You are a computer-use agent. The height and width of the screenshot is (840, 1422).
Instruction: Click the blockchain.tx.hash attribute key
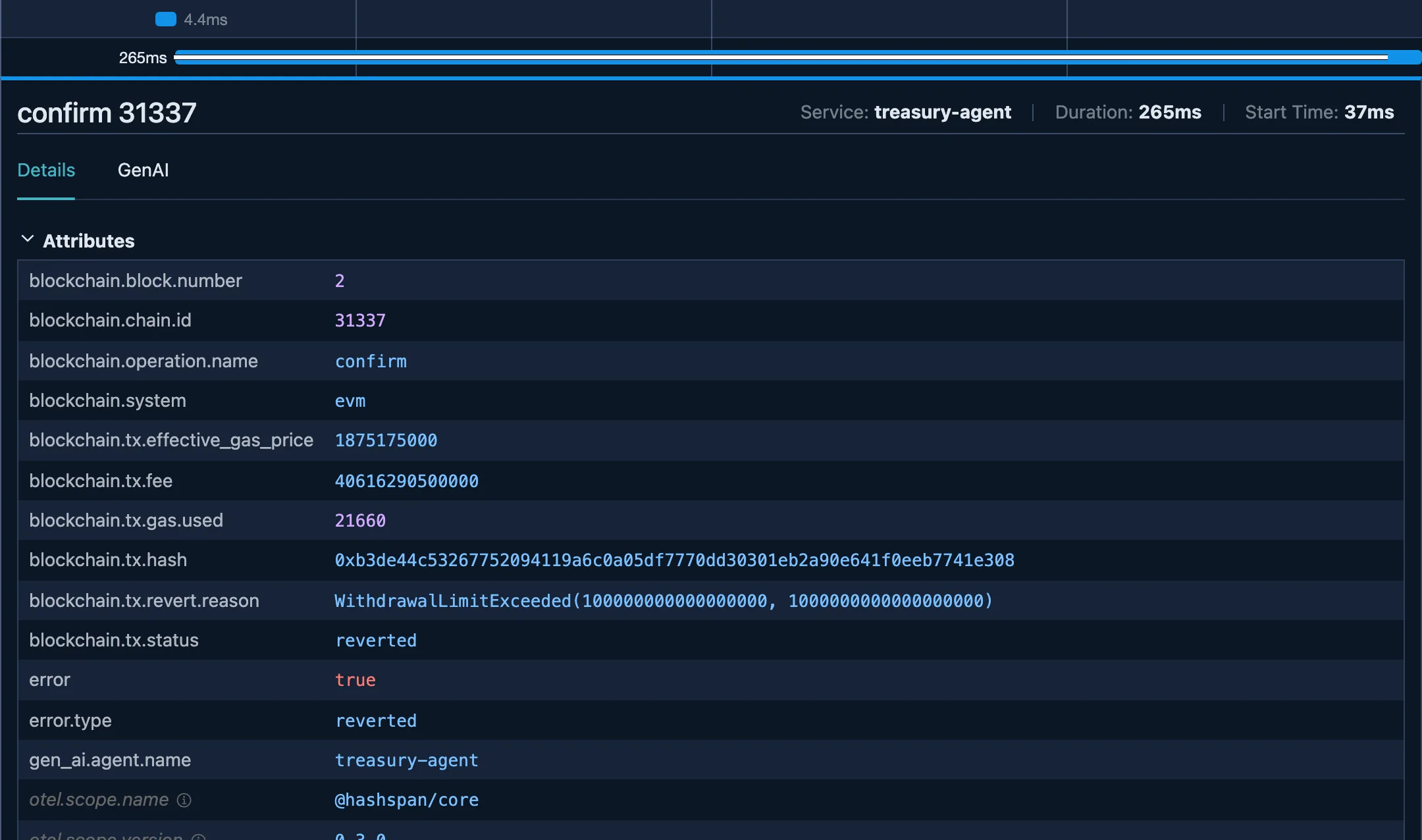point(108,560)
